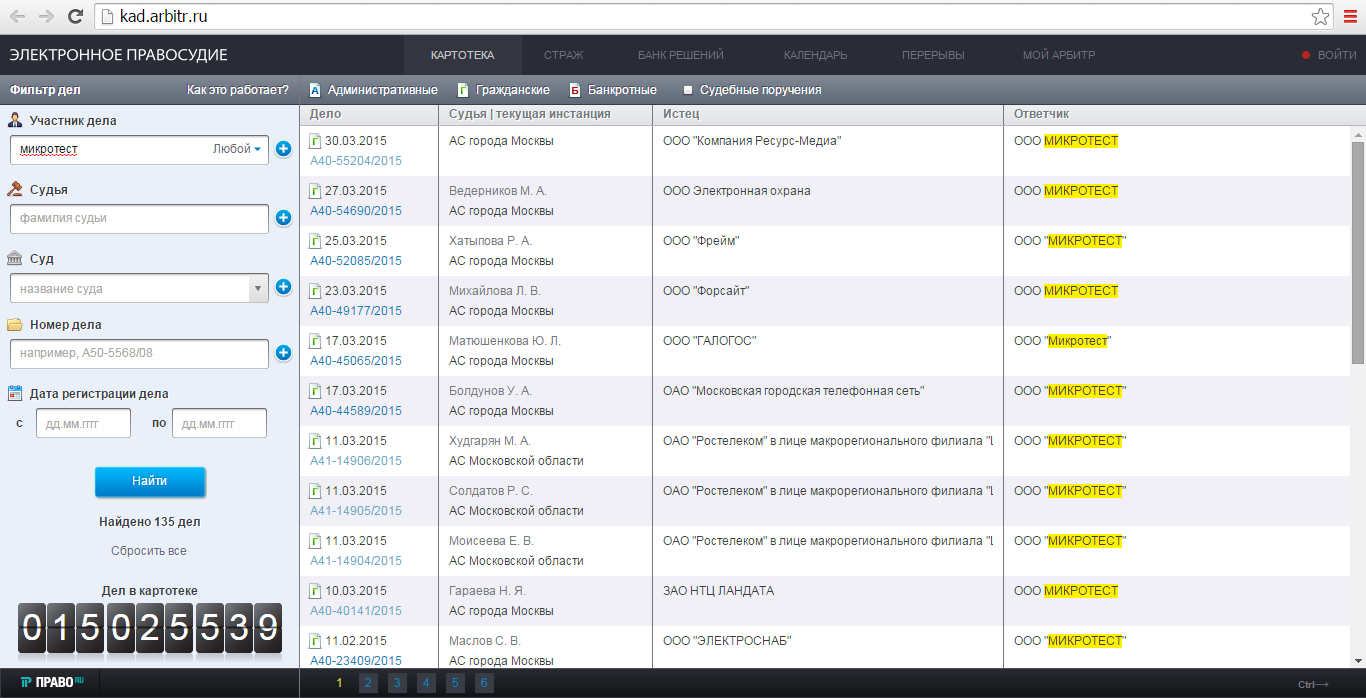Go to results page 5
This screenshot has height=698, width=1366.
[455, 684]
